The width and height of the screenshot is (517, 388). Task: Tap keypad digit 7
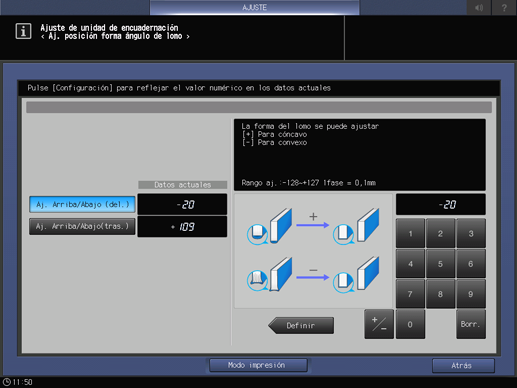point(410,294)
